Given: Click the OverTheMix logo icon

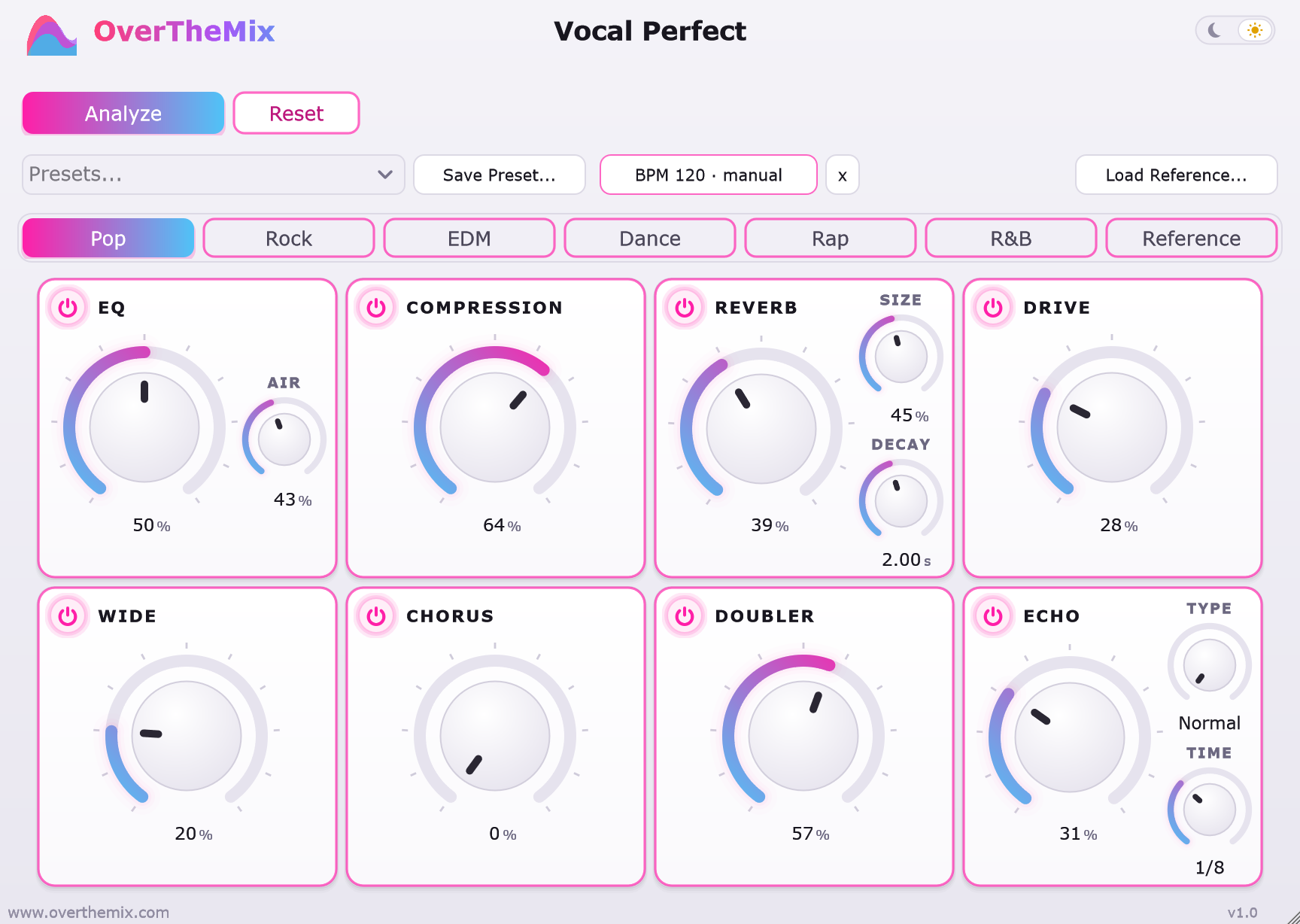Looking at the screenshot, I should [51, 35].
